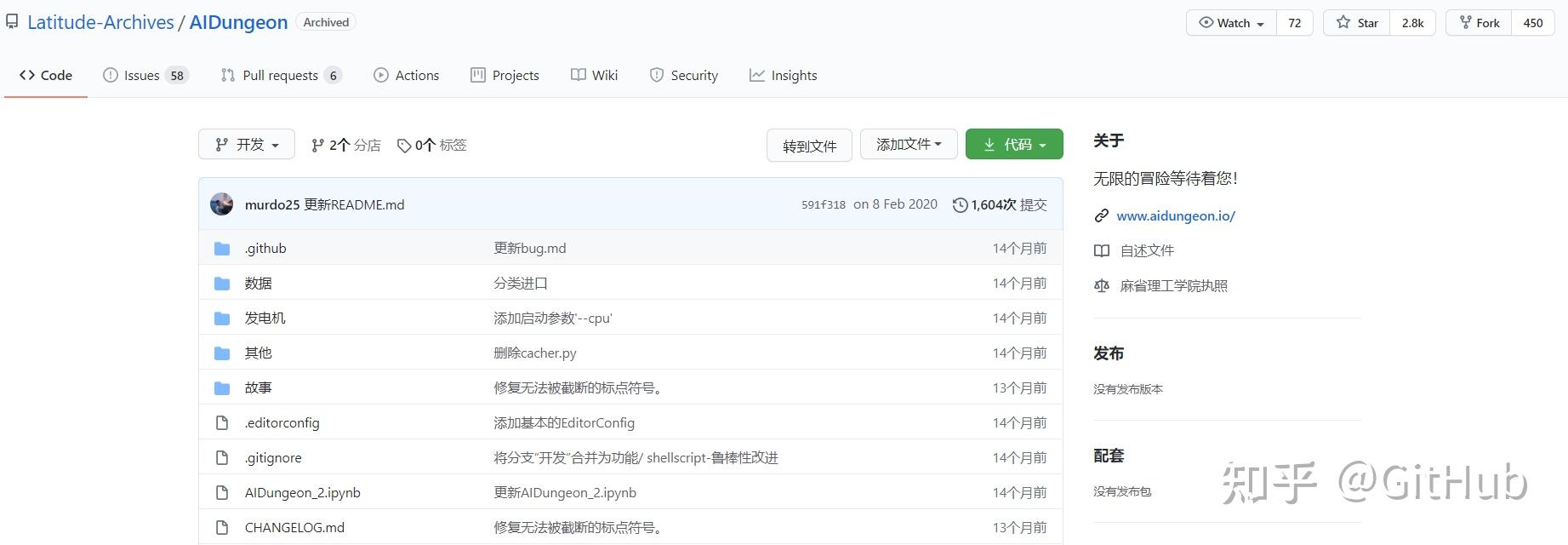Screen dimensions: 1568x545
Task: Open the .gitignore file
Action: (273, 457)
